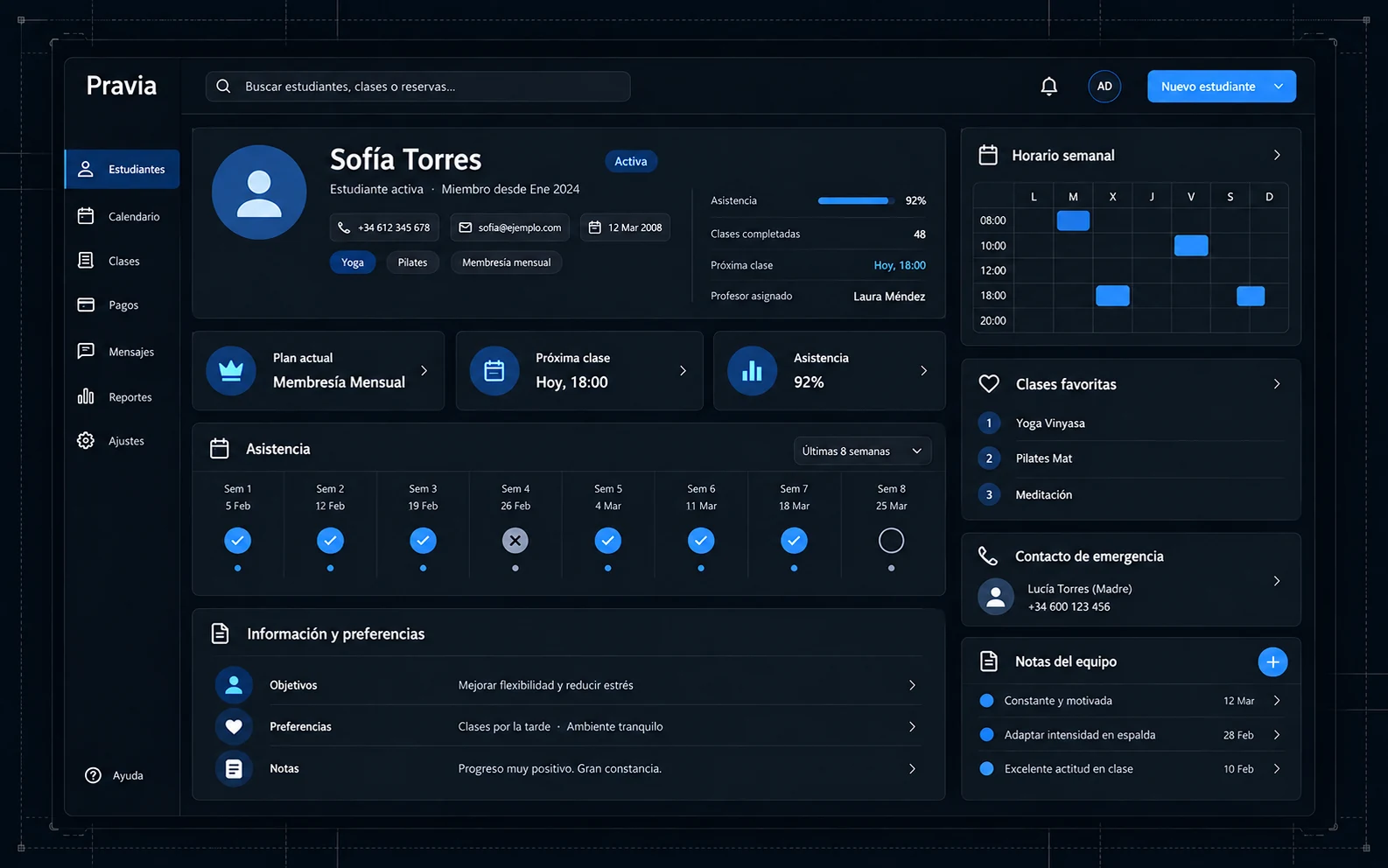Click the phone icon beside Contacto de emergencia
The width and height of the screenshot is (1388, 868).
coord(988,556)
